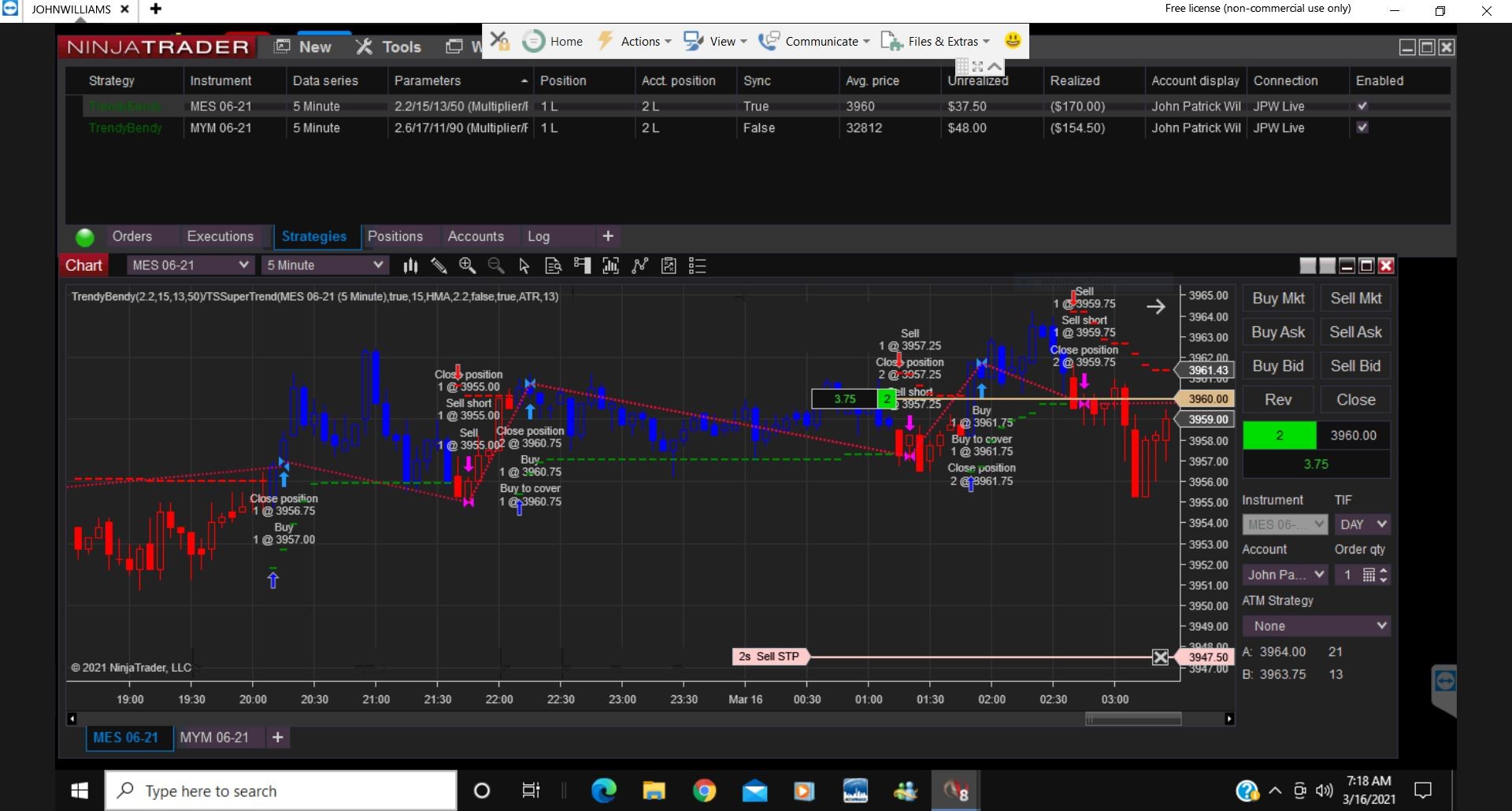Open the Data Box icon
The height and width of the screenshot is (811, 1512).
tap(554, 266)
